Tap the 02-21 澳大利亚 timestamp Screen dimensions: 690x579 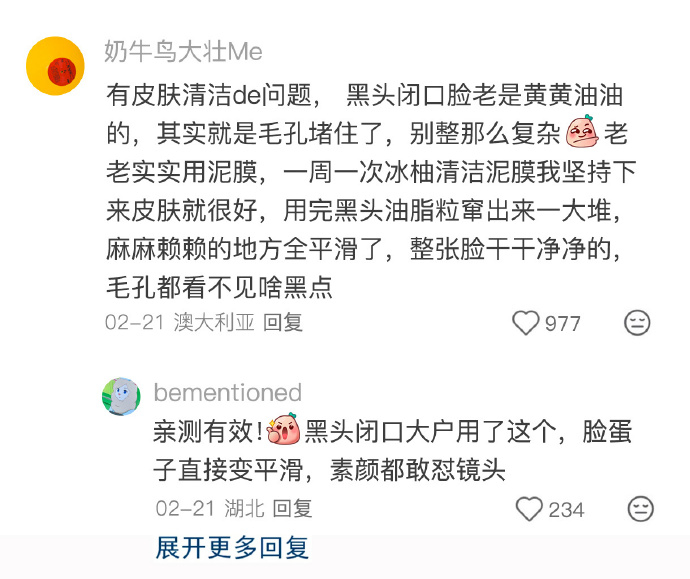pos(180,322)
